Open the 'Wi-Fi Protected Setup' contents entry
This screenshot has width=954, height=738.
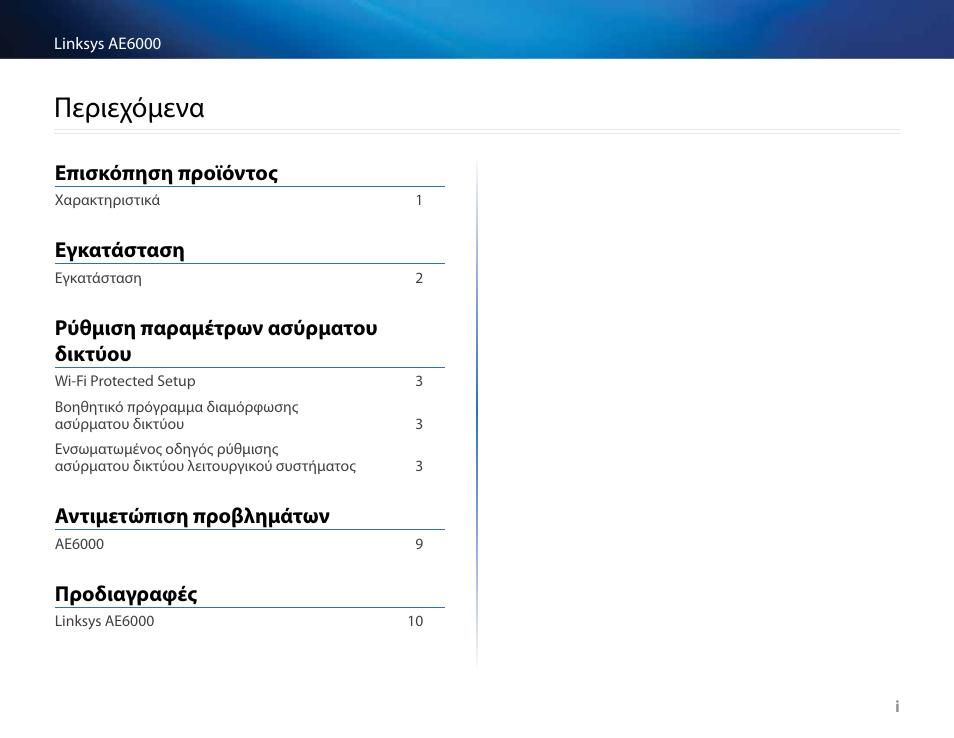125,381
